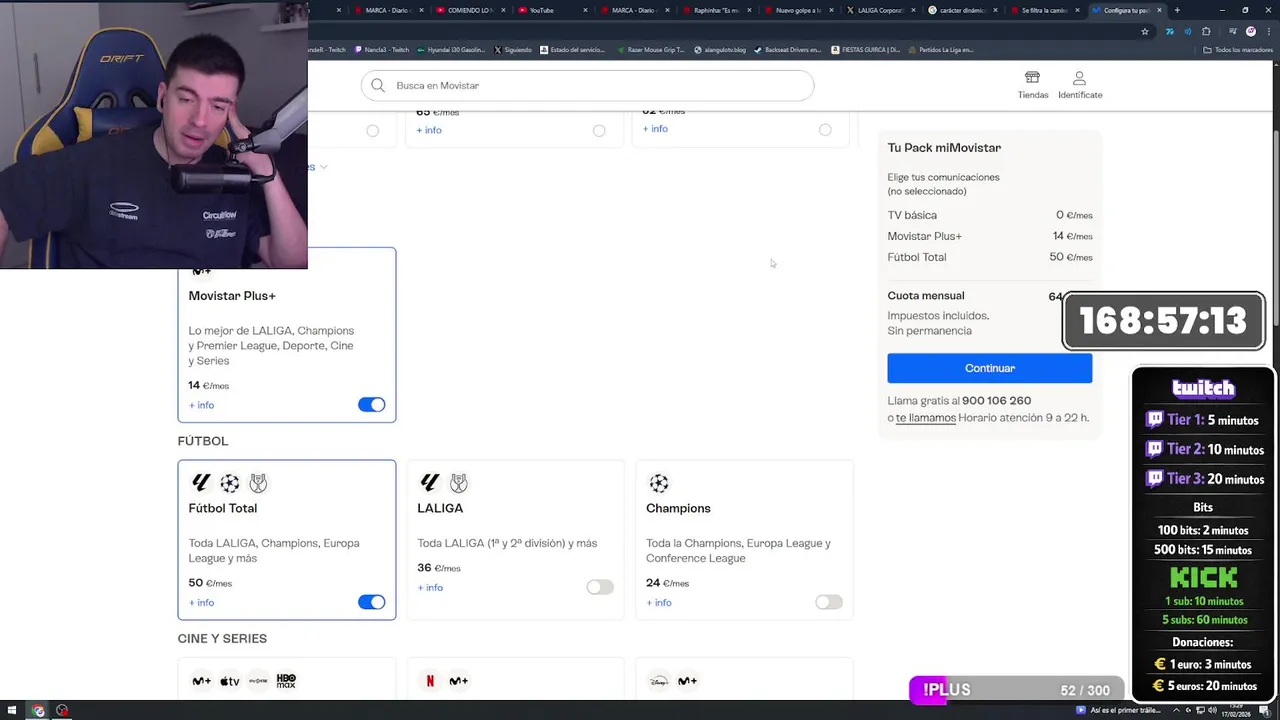Enable the LALIGA 36 €/mes toggle
The width and height of the screenshot is (1280, 720).
[600, 587]
